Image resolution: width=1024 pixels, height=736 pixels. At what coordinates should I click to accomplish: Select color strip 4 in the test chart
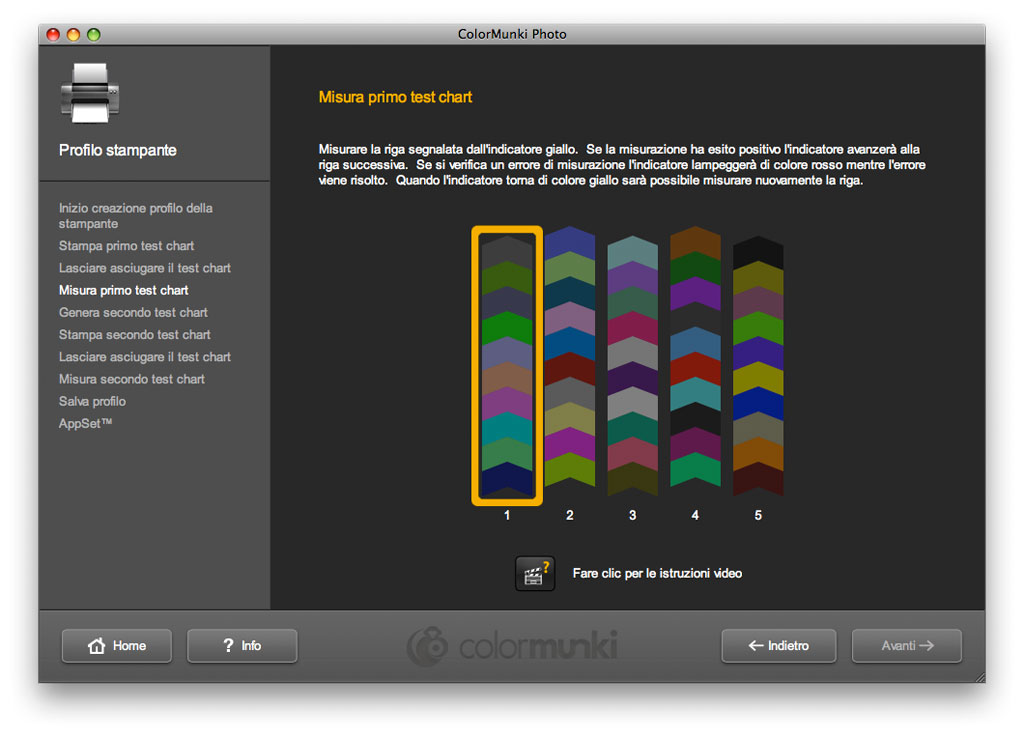click(x=695, y=357)
